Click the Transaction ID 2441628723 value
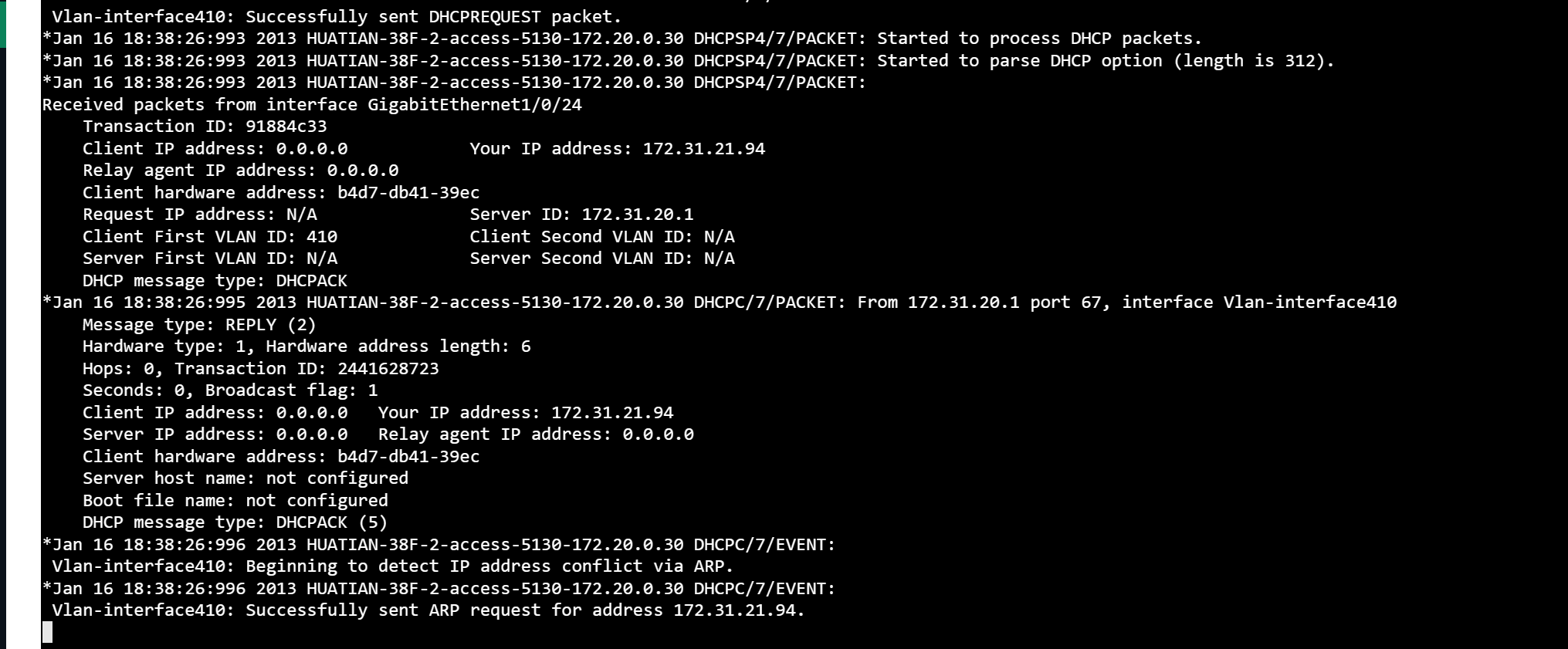This screenshot has height=649, width=1568. (x=388, y=369)
